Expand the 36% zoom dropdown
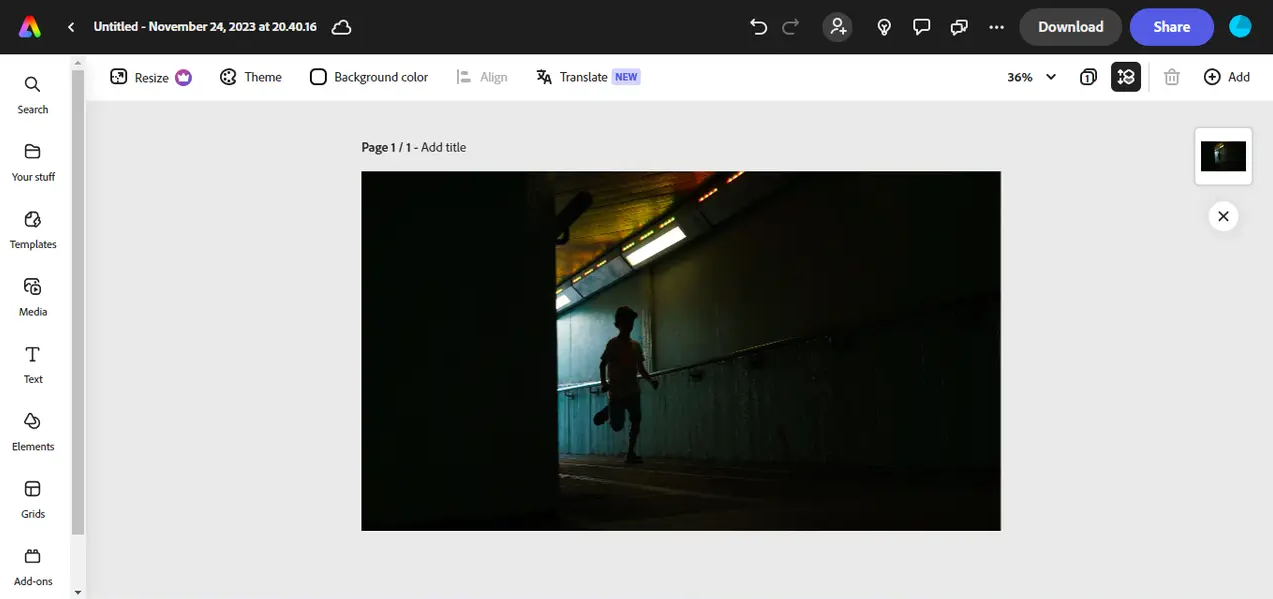This screenshot has width=1273, height=599. click(x=1032, y=77)
